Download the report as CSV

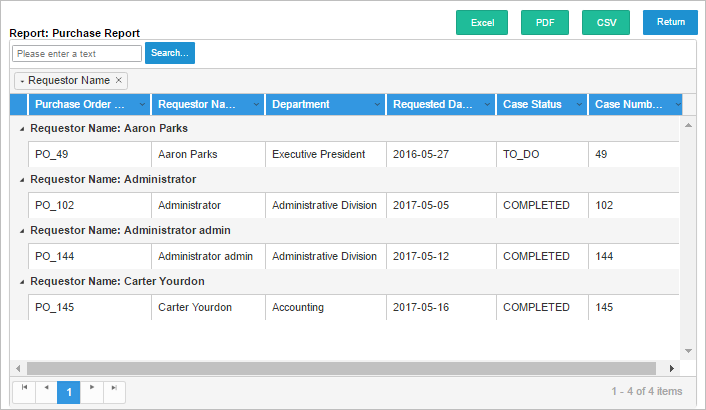pos(606,22)
